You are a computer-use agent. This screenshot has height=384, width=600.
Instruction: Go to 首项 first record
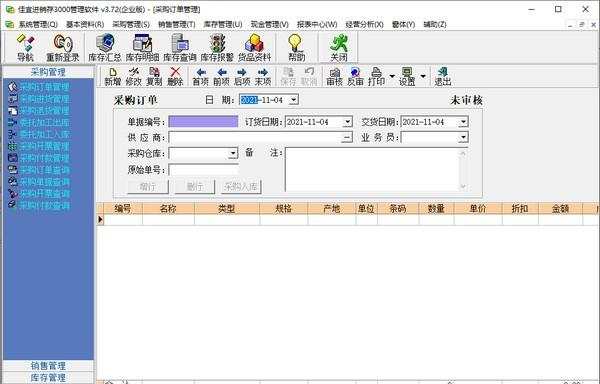201,76
